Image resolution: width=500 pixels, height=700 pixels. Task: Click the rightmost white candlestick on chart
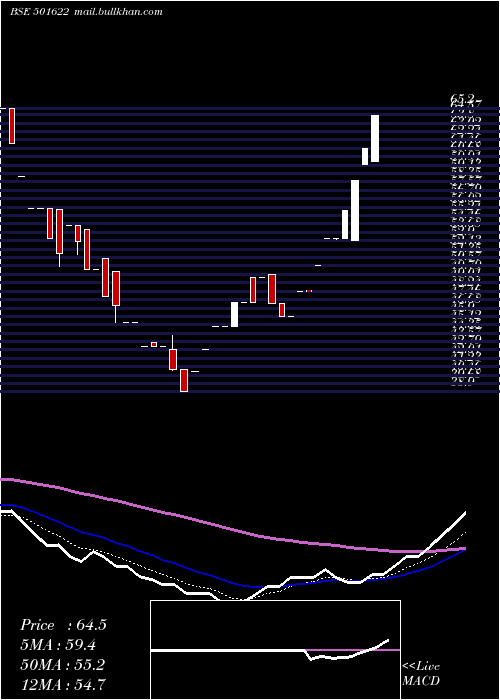(375, 138)
